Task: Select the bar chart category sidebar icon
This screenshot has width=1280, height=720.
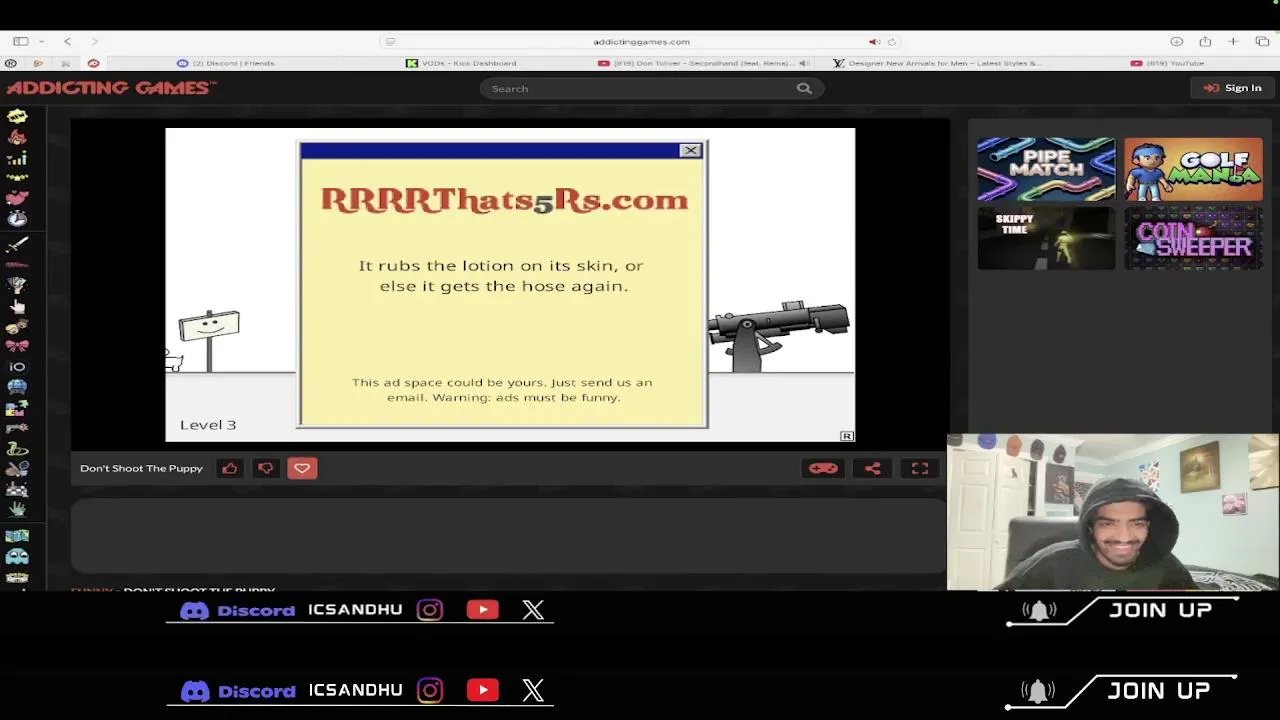Action: [17, 158]
